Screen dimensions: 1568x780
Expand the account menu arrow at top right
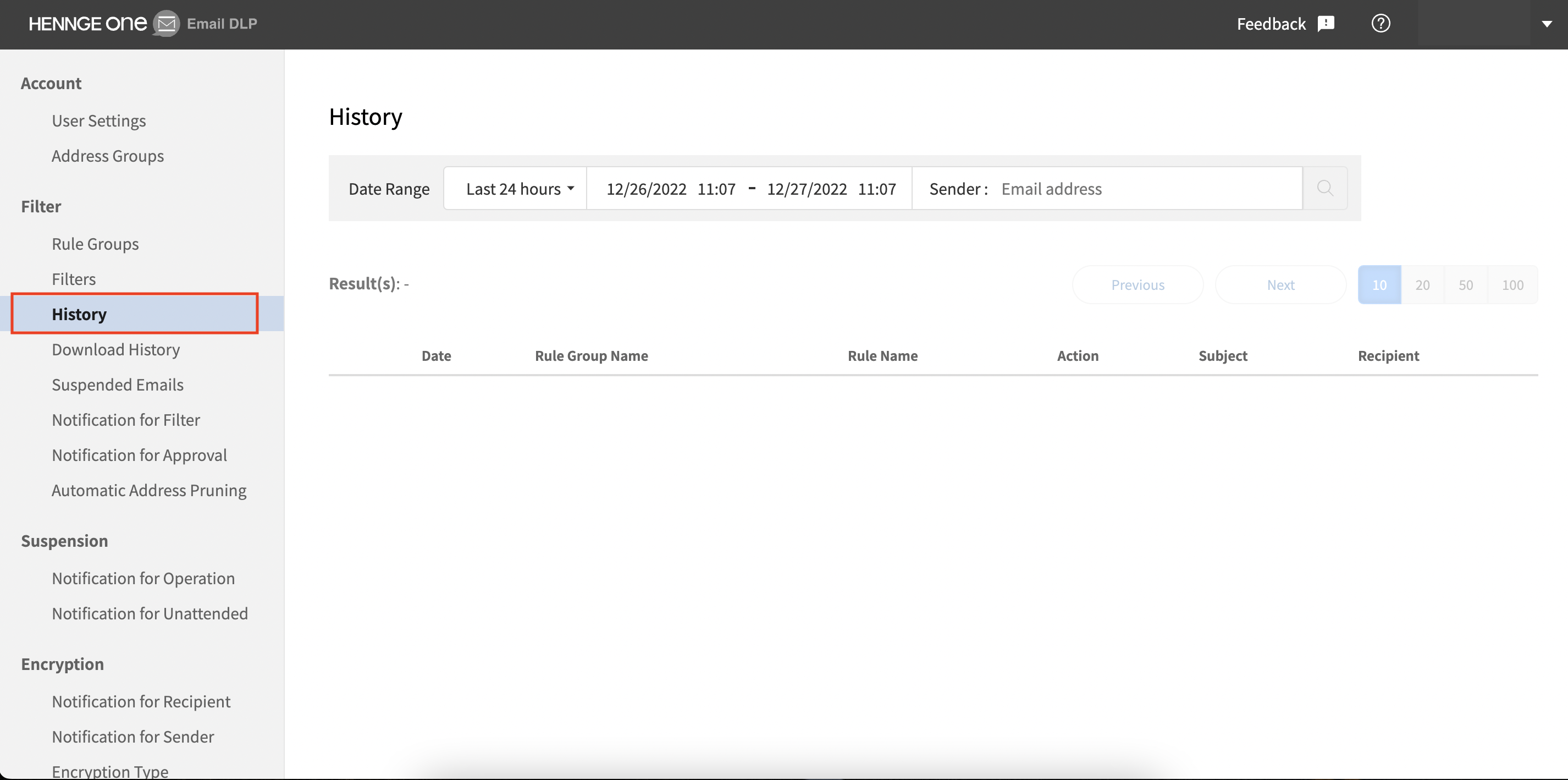(1547, 24)
